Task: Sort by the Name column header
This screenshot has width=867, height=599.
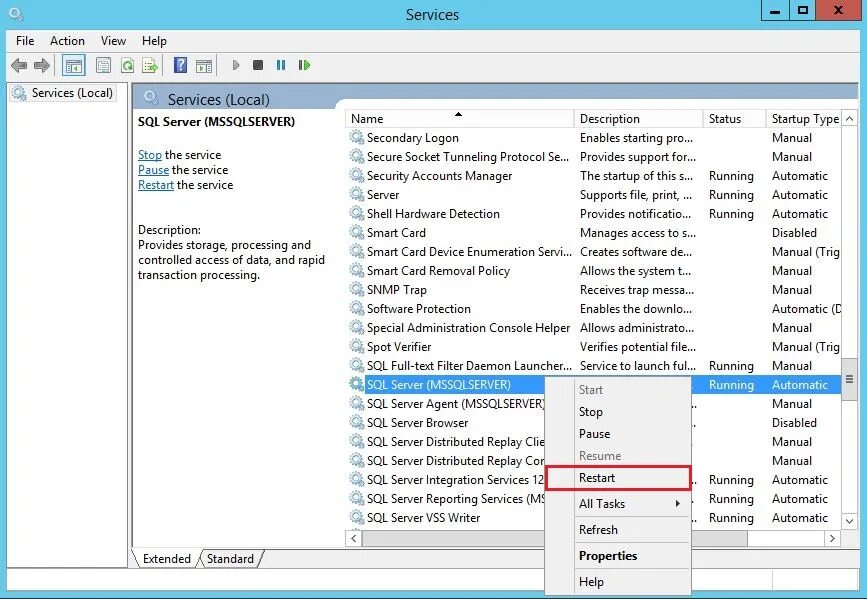Action: coord(459,118)
